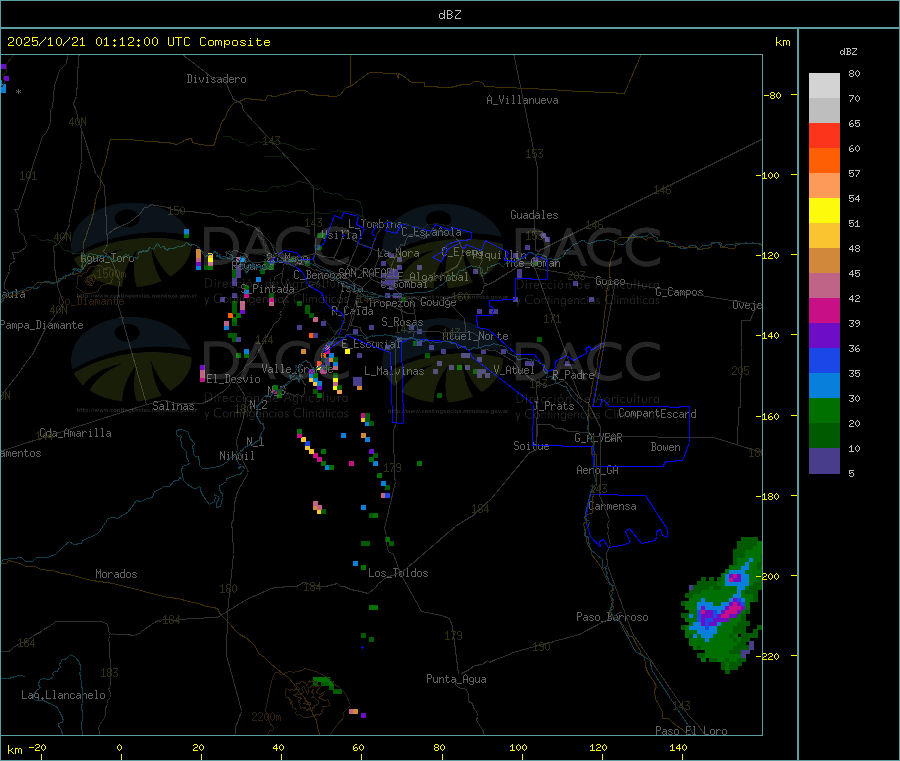Click the S_Rosas location label
This screenshot has width=900, height=761.
coord(402,322)
